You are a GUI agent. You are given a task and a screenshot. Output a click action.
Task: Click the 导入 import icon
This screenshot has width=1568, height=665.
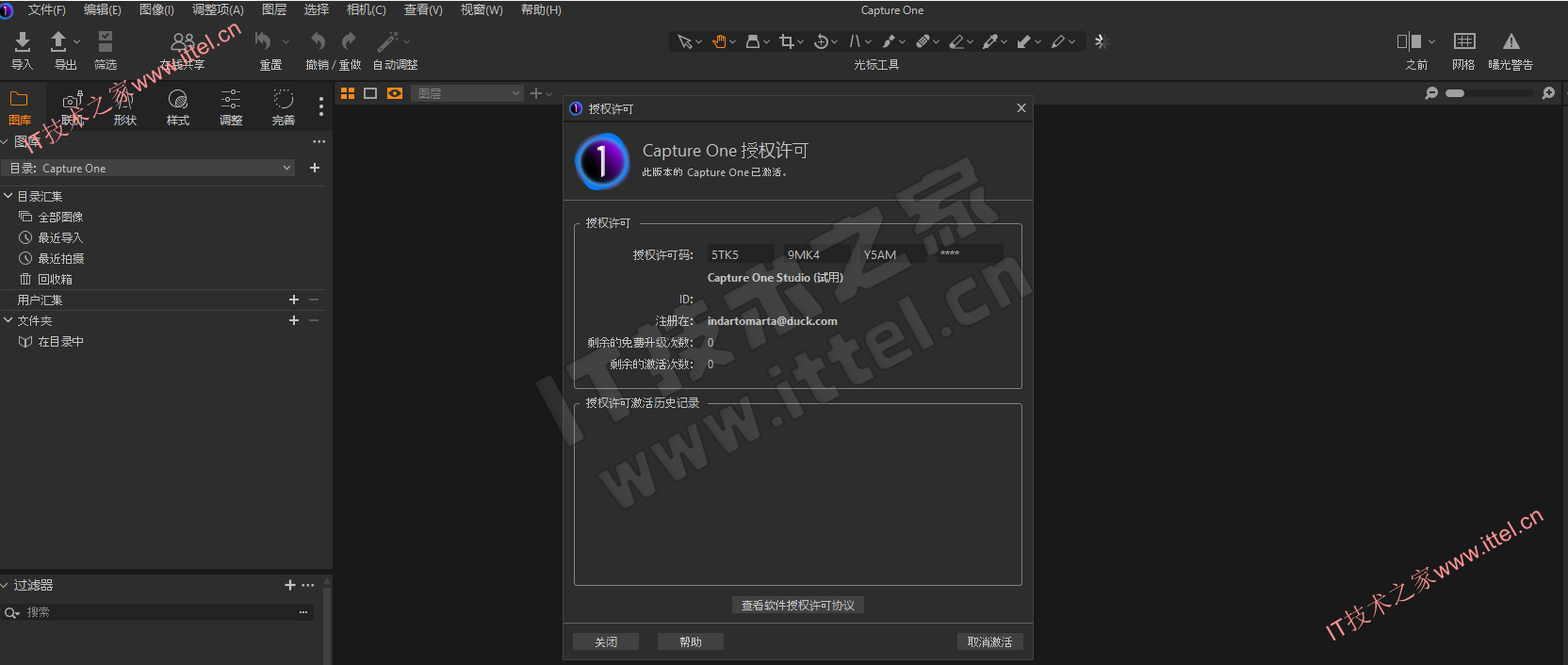pos(23,41)
